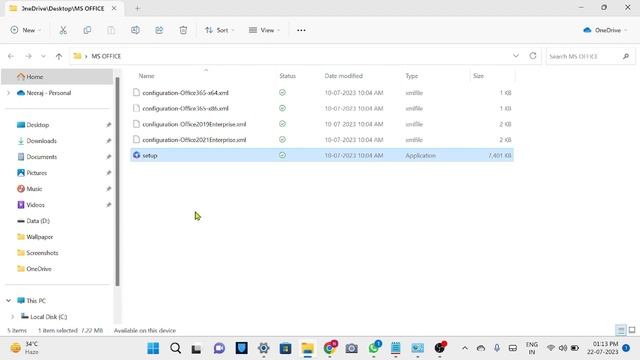Select the setup application file
The image size is (640, 360).
pyautogui.click(x=322, y=156)
